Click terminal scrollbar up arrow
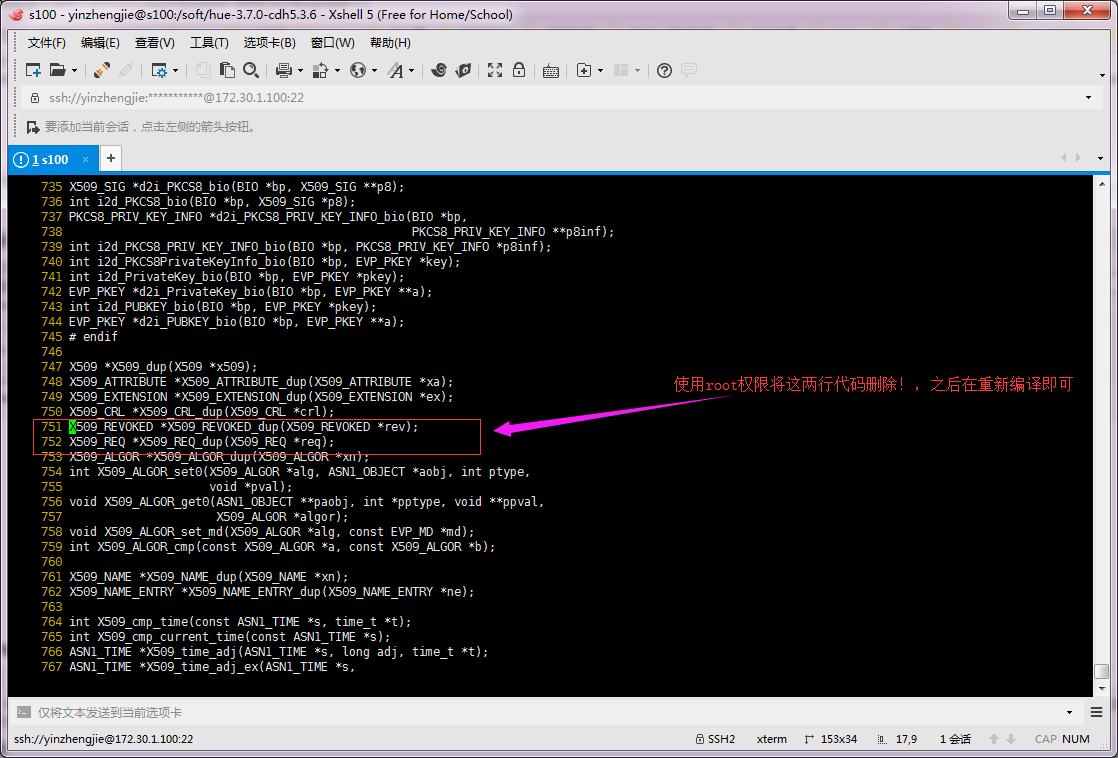1118x758 pixels. coord(1102,183)
